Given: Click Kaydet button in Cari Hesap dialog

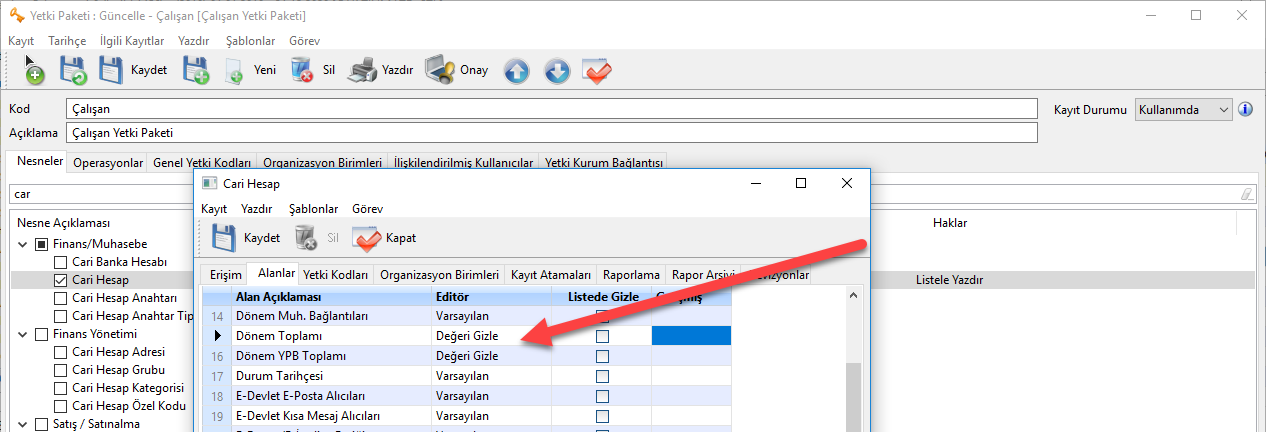Looking at the screenshot, I should [x=245, y=238].
